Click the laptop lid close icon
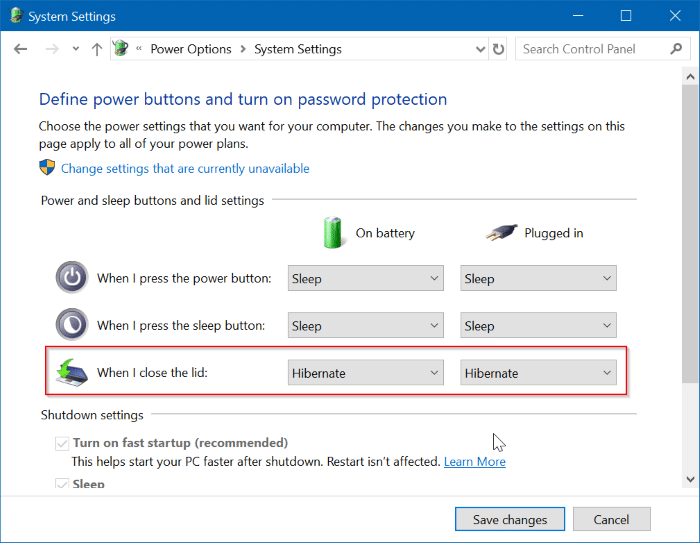Screen dimensions: 700x543 (x=72, y=373)
